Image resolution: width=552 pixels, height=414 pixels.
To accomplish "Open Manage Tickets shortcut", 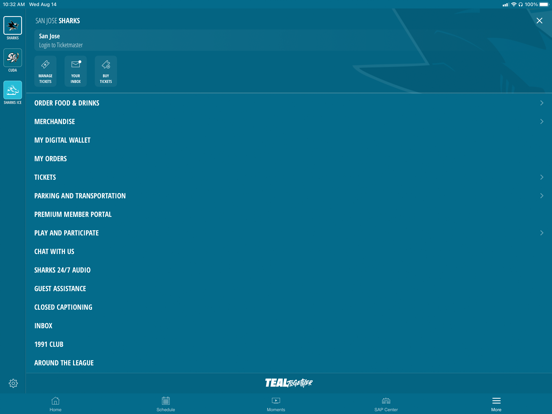I will click(45, 71).
